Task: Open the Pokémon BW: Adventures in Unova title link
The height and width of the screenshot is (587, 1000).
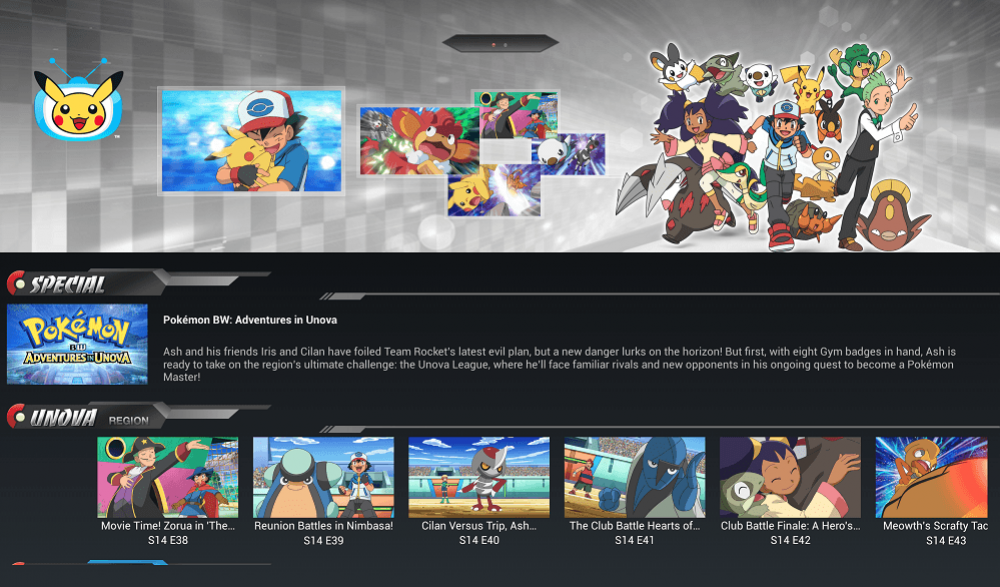Action: coord(250,320)
